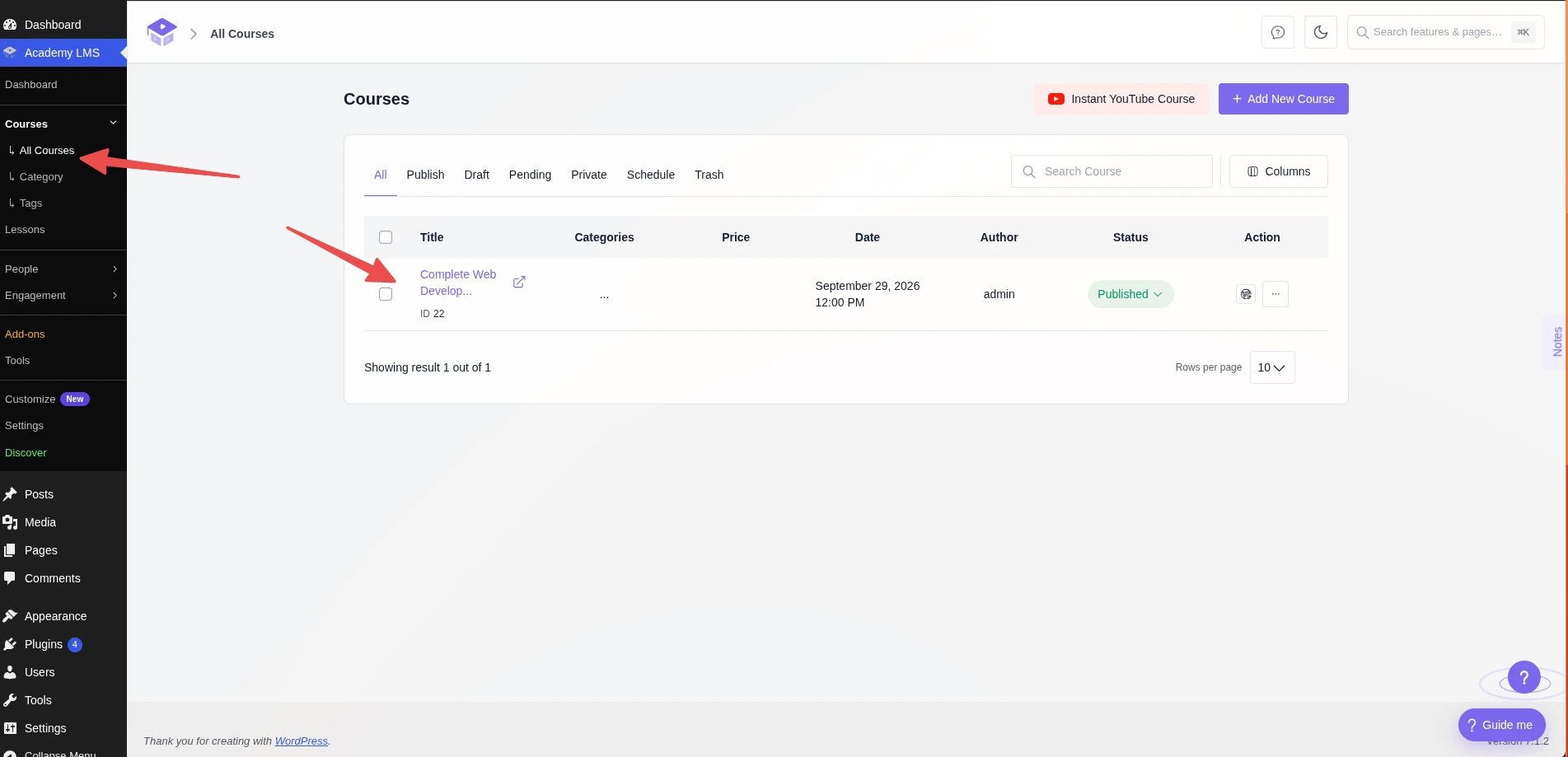Switch to the Schedule tab

[x=651, y=175]
